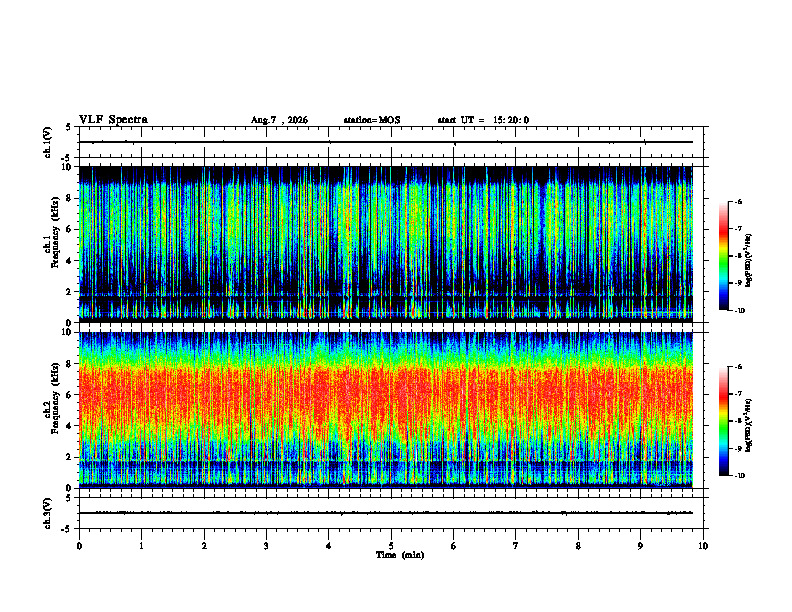Click the "ch.1(V)" axis label
The width and height of the screenshot is (792, 612).
click(x=48, y=142)
